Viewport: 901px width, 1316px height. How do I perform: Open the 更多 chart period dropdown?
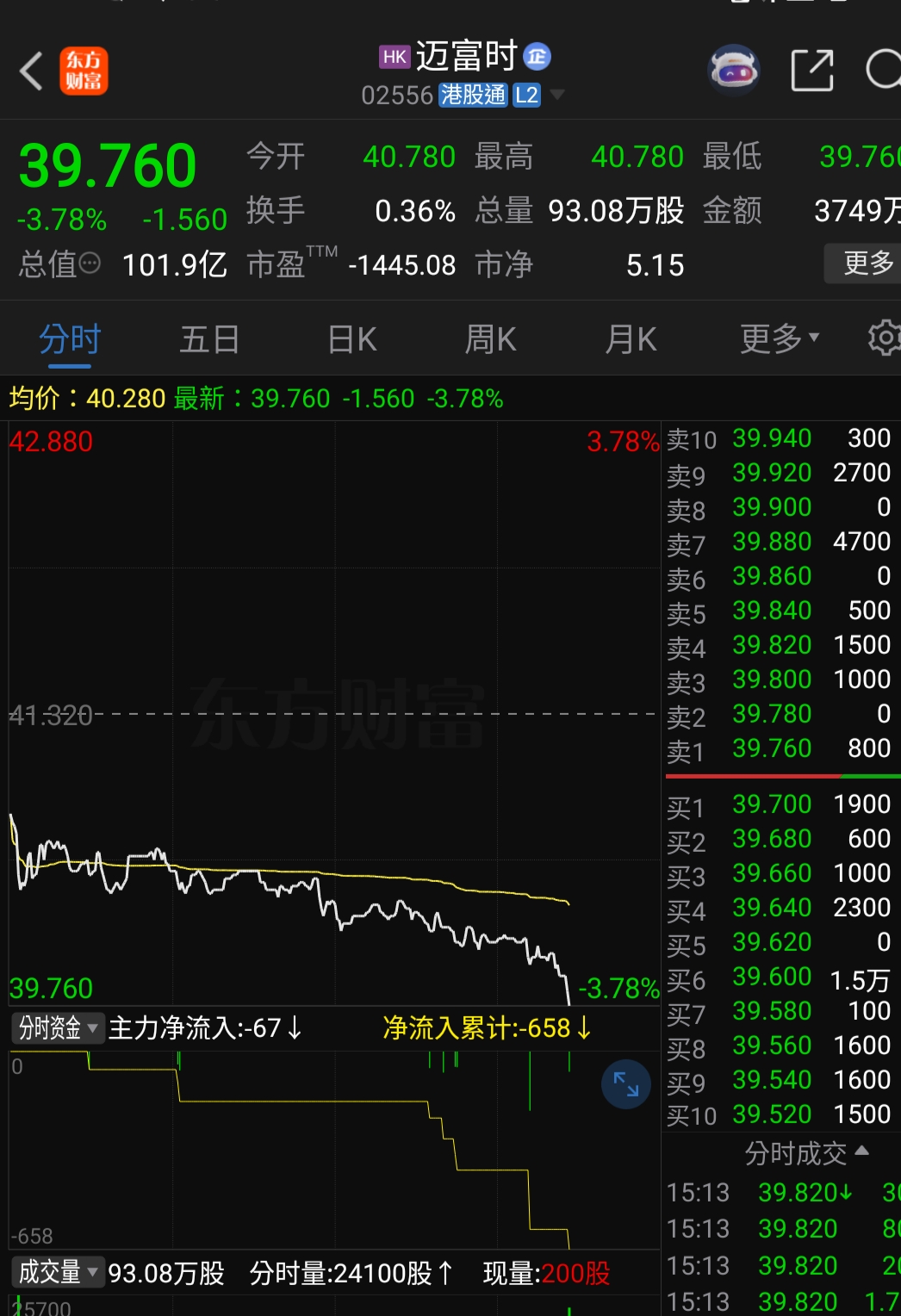point(780,339)
